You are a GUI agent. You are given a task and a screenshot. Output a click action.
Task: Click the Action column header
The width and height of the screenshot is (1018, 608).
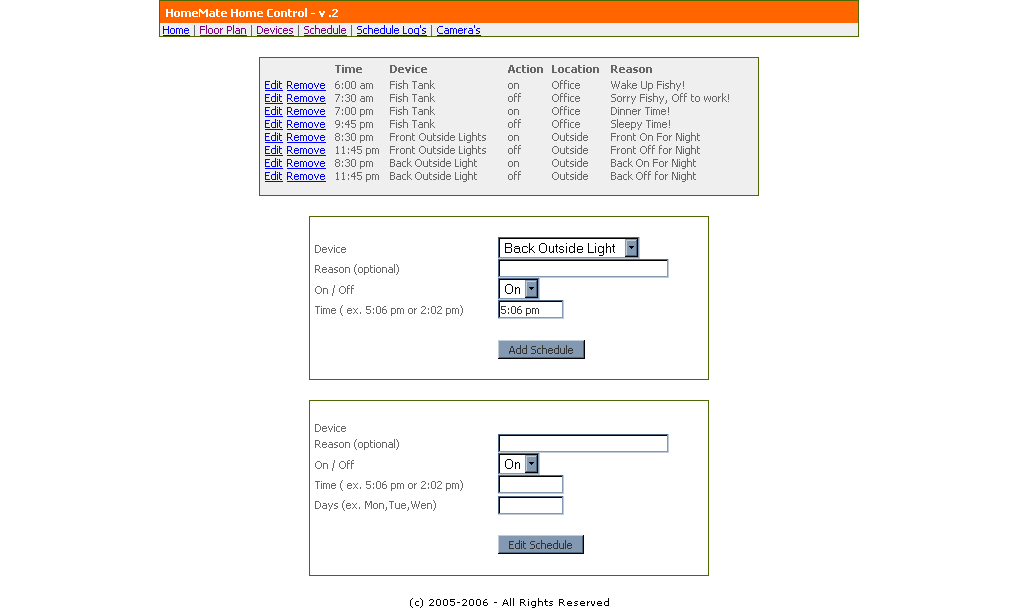pyautogui.click(x=525, y=69)
